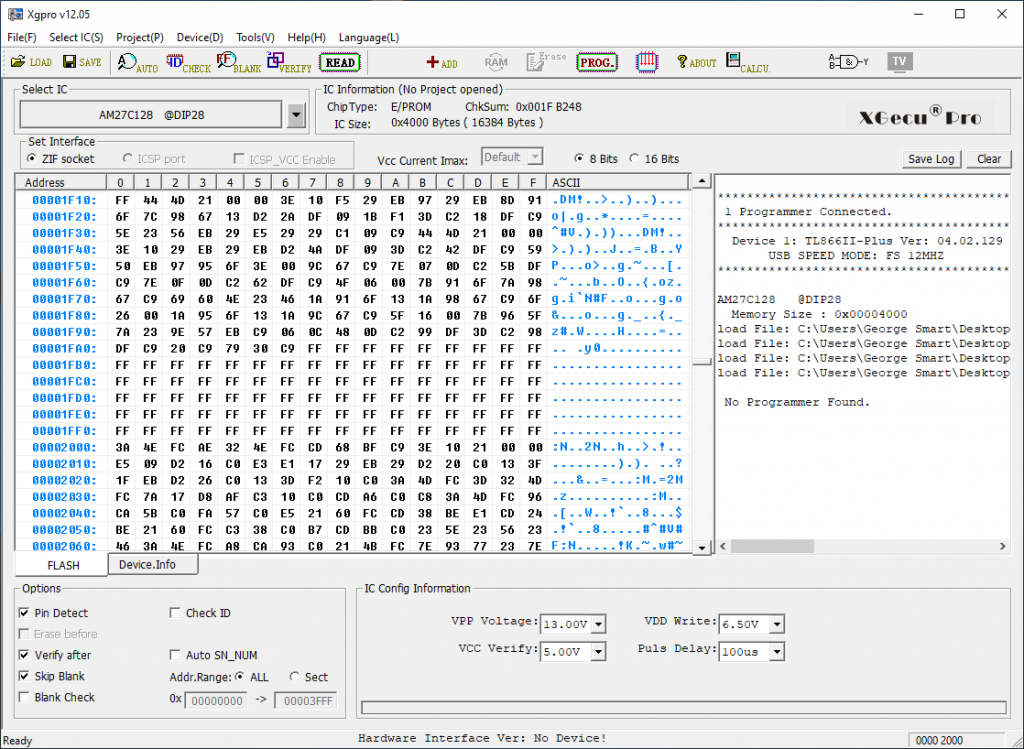Switch to the FLASH tab
This screenshot has width=1024, height=749.
click(x=63, y=566)
